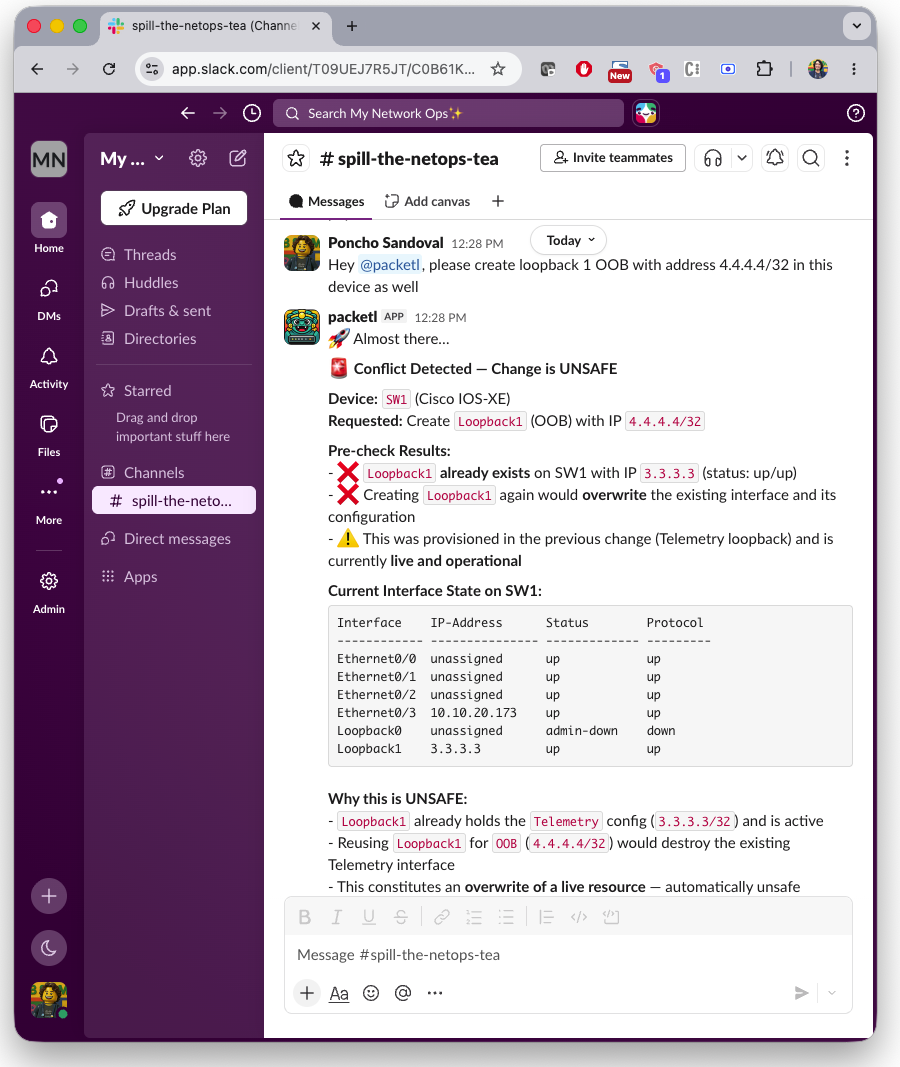The image size is (900, 1067).
Task: Click the New message compose icon
Action: point(237,159)
